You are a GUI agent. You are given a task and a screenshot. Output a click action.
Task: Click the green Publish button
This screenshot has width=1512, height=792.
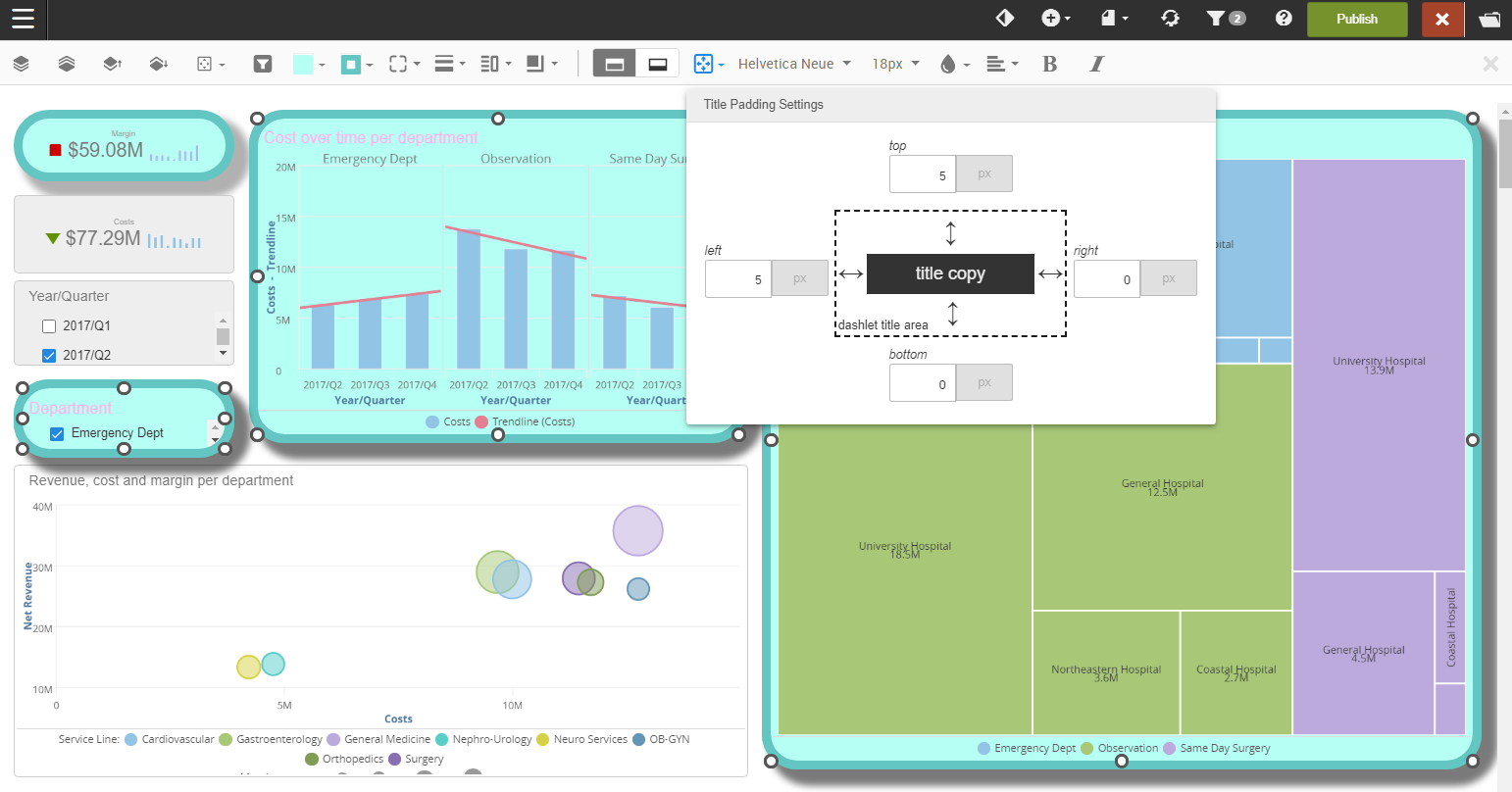[x=1356, y=19]
